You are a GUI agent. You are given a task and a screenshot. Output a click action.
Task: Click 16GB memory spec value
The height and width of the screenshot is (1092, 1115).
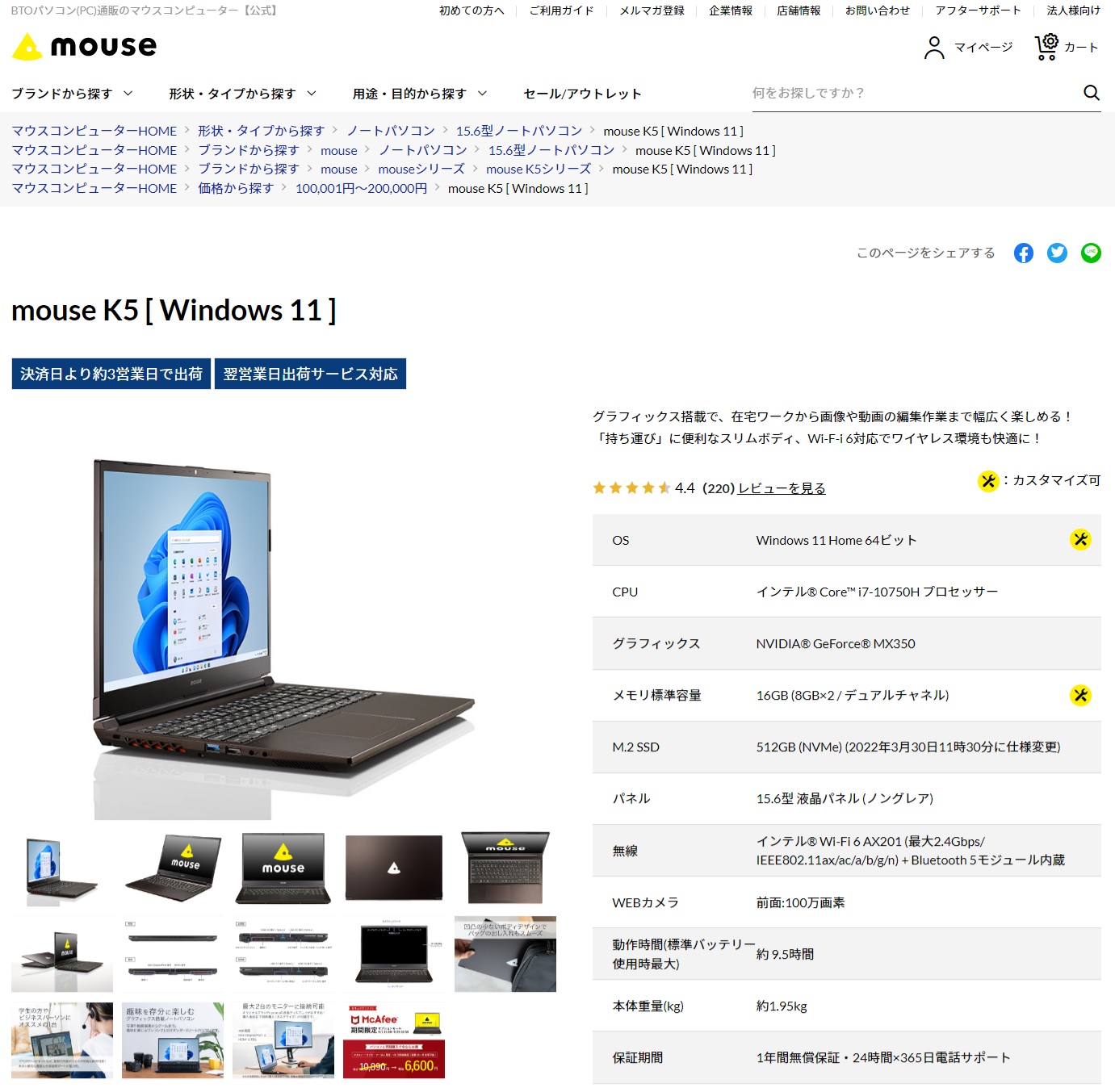pos(853,695)
